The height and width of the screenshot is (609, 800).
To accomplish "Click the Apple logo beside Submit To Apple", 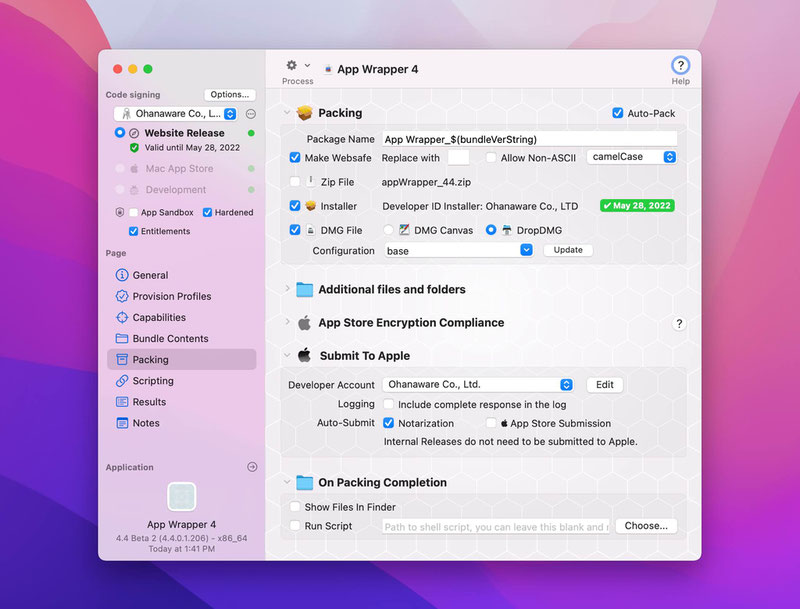I will coord(305,355).
